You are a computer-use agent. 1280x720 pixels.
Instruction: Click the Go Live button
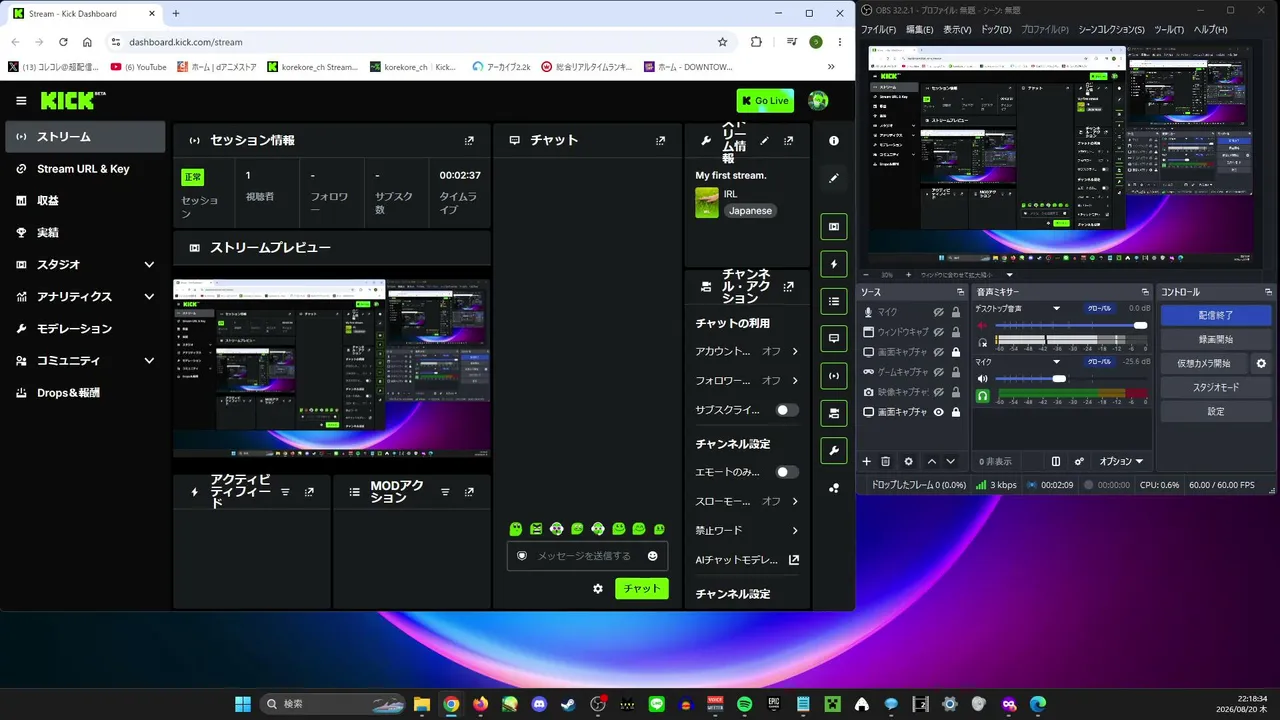(765, 101)
